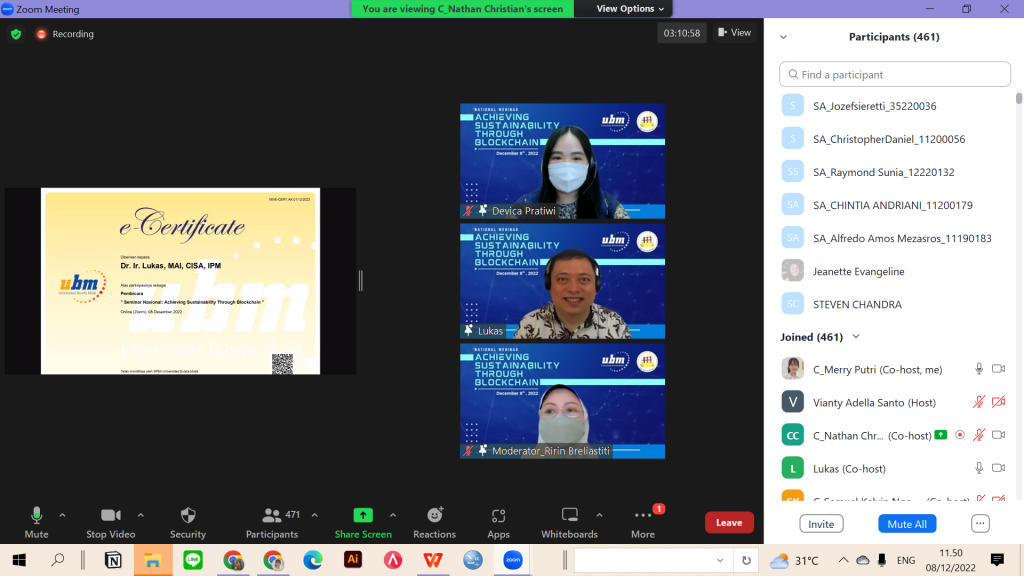Open Microsoft Edge from the taskbar

(x=313, y=560)
